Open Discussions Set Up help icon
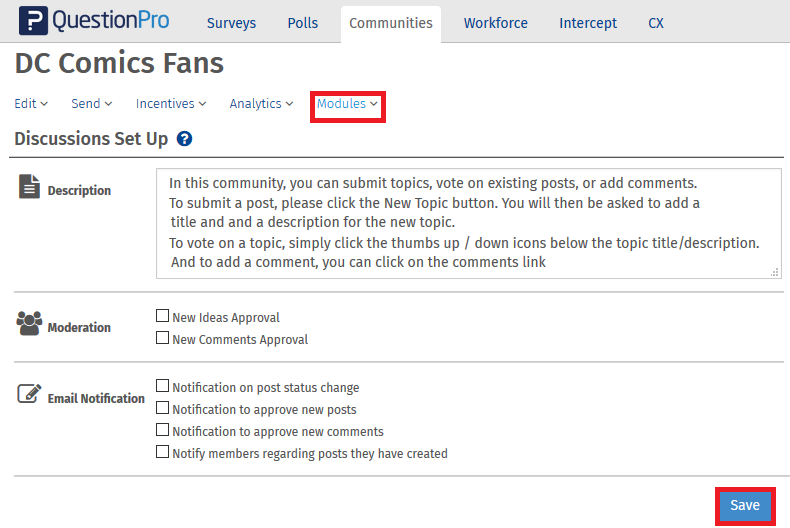The width and height of the screenshot is (790, 528). click(x=184, y=139)
